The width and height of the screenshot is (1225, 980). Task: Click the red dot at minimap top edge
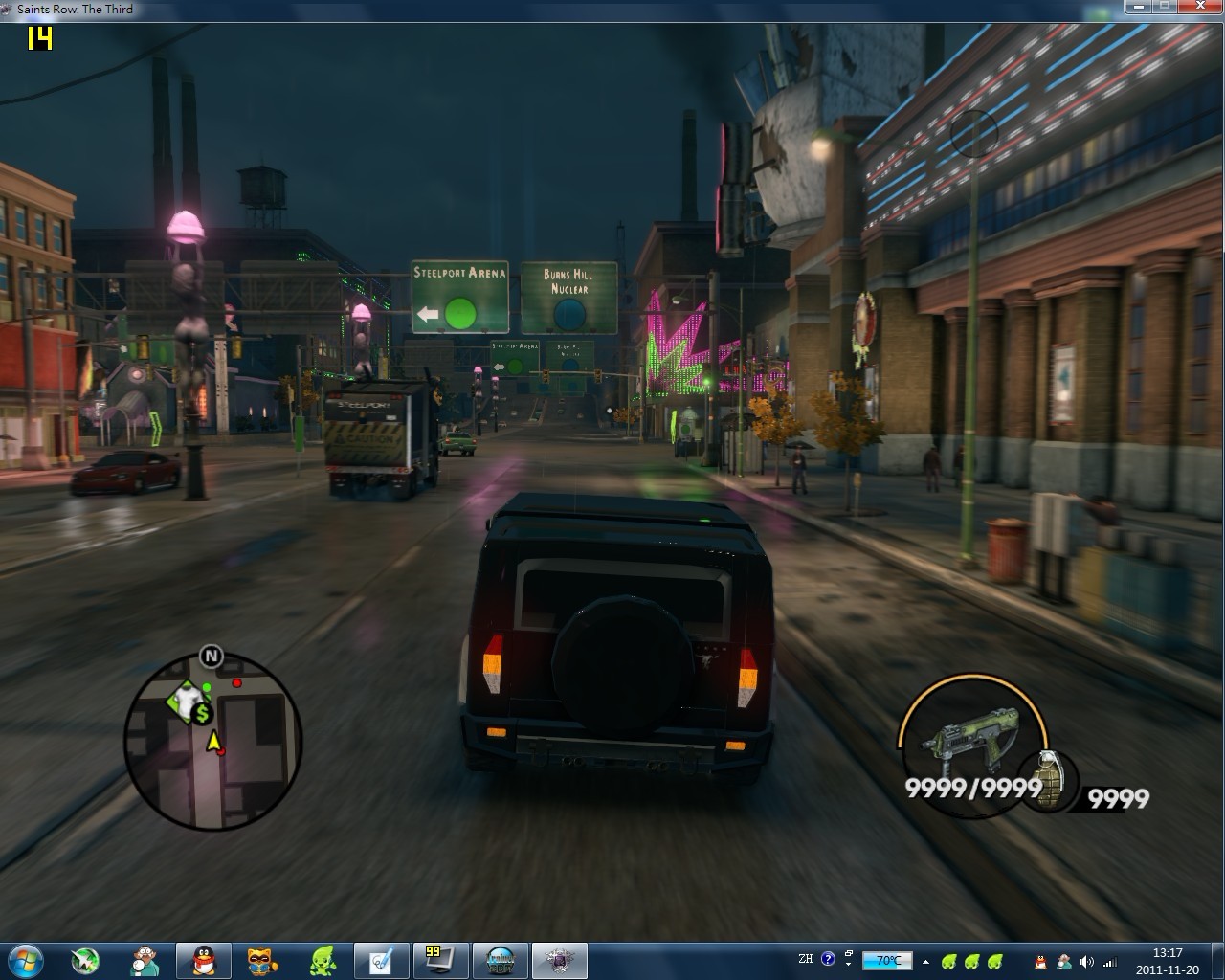pos(236,683)
